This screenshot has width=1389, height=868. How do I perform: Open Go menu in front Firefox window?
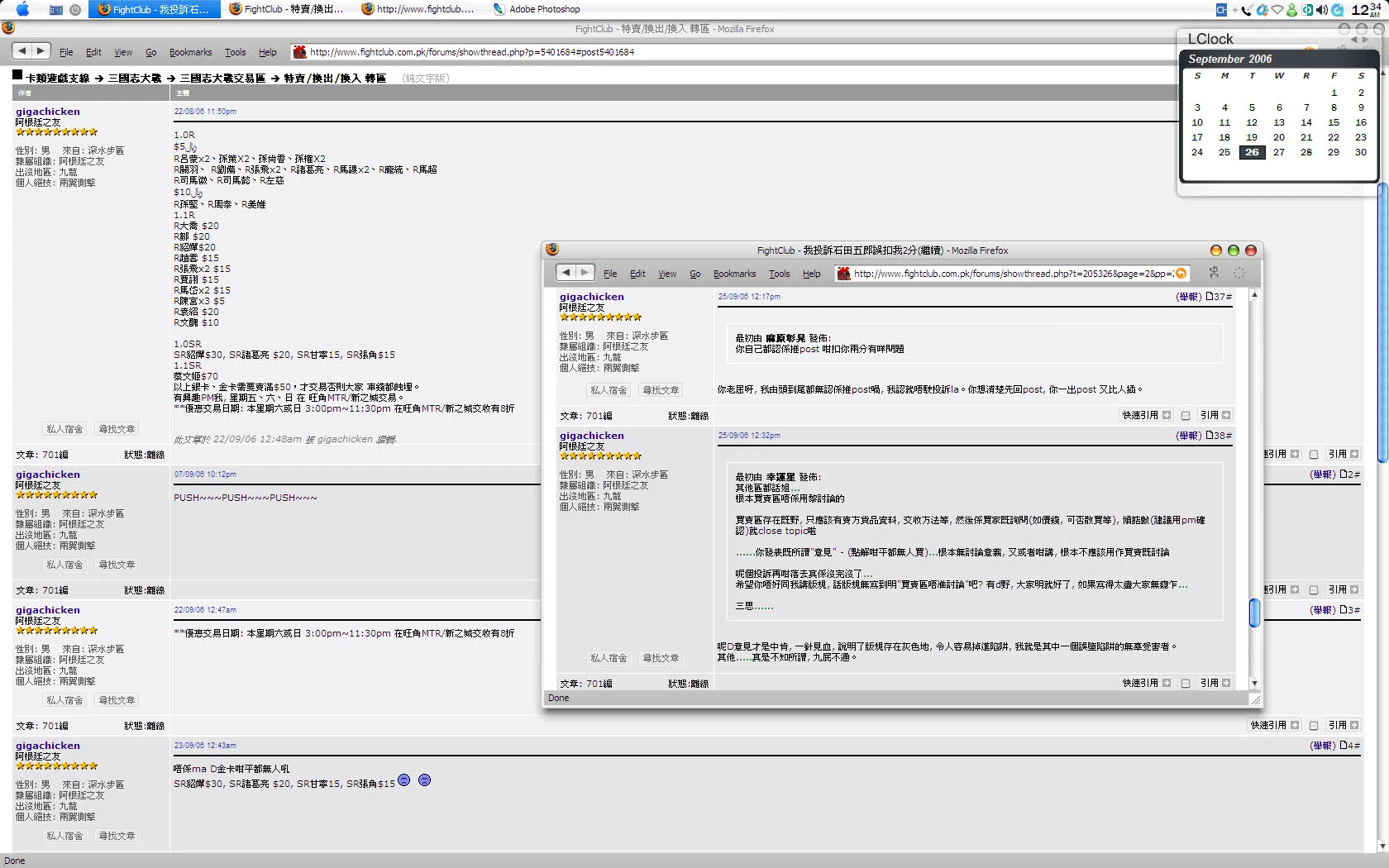(695, 274)
